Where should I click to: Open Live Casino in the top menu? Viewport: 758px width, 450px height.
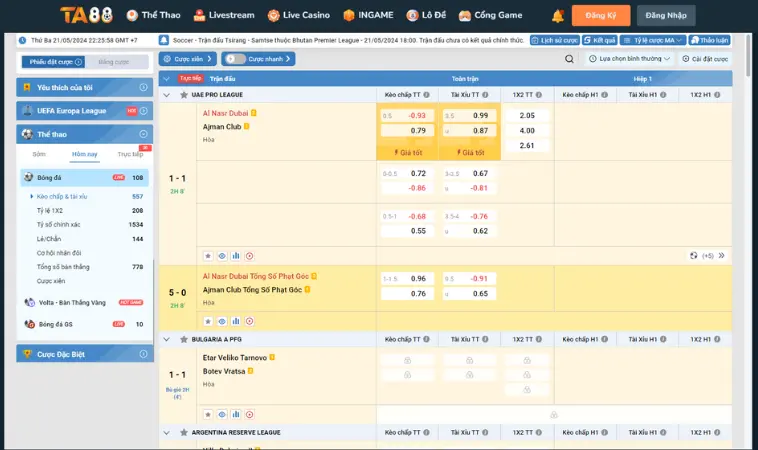tap(301, 15)
